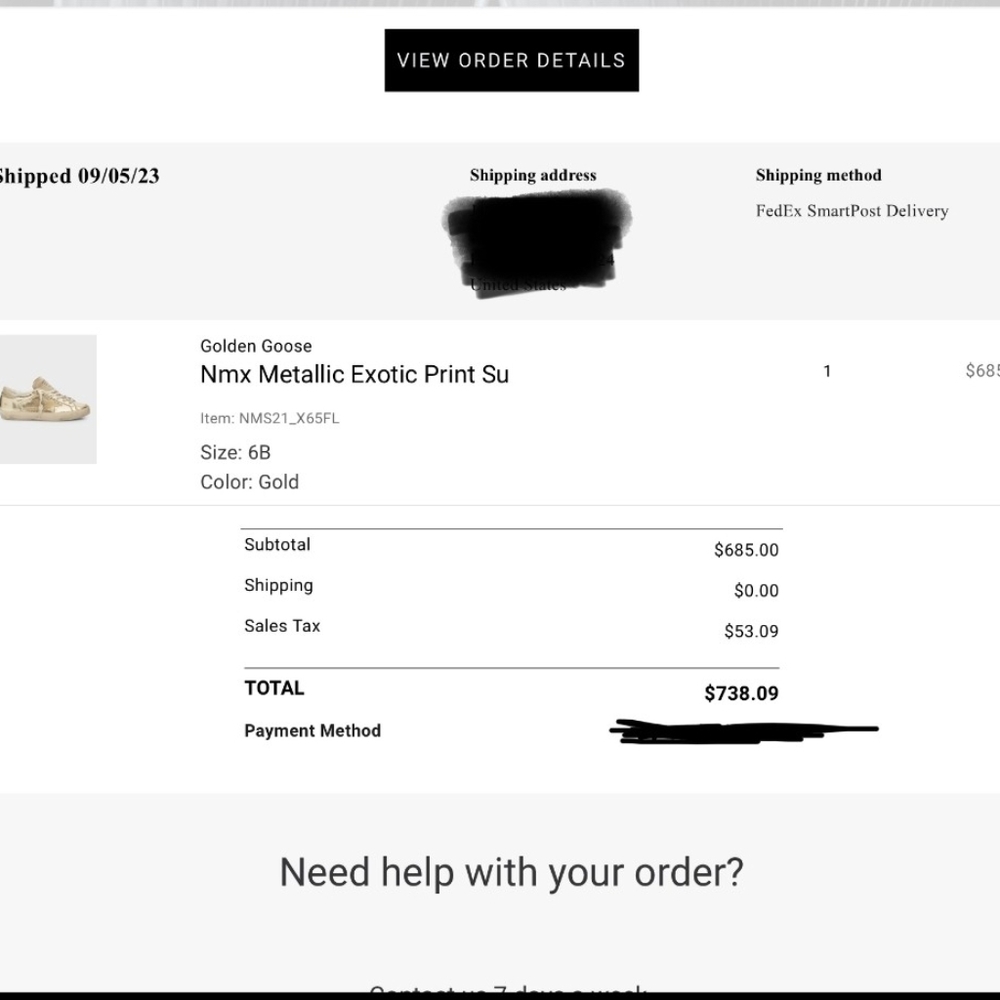Click the Golden Goose brand name
Image resolution: width=1000 pixels, height=1000 pixels.
click(256, 346)
